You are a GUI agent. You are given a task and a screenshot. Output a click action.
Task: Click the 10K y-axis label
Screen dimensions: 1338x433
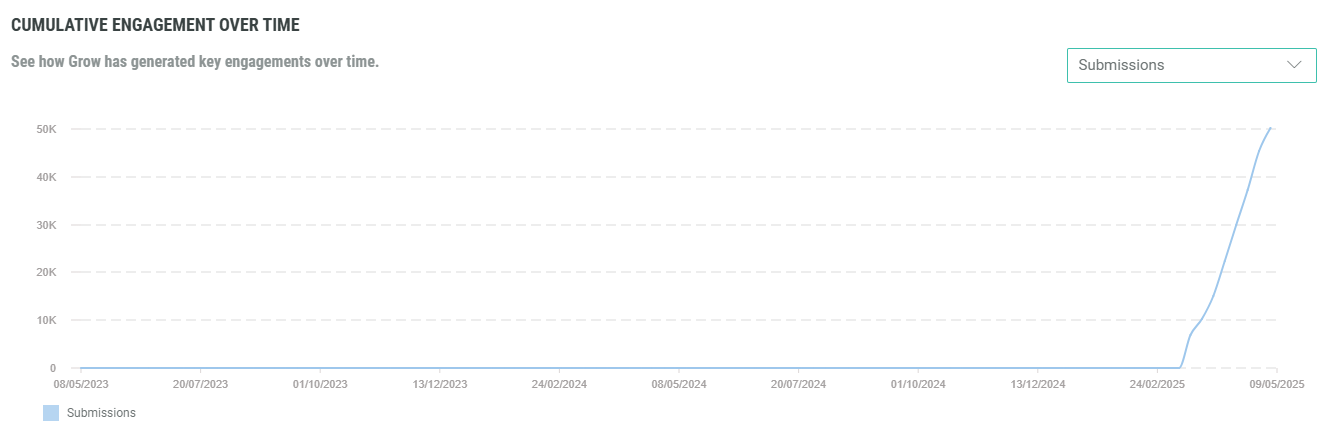(46, 321)
